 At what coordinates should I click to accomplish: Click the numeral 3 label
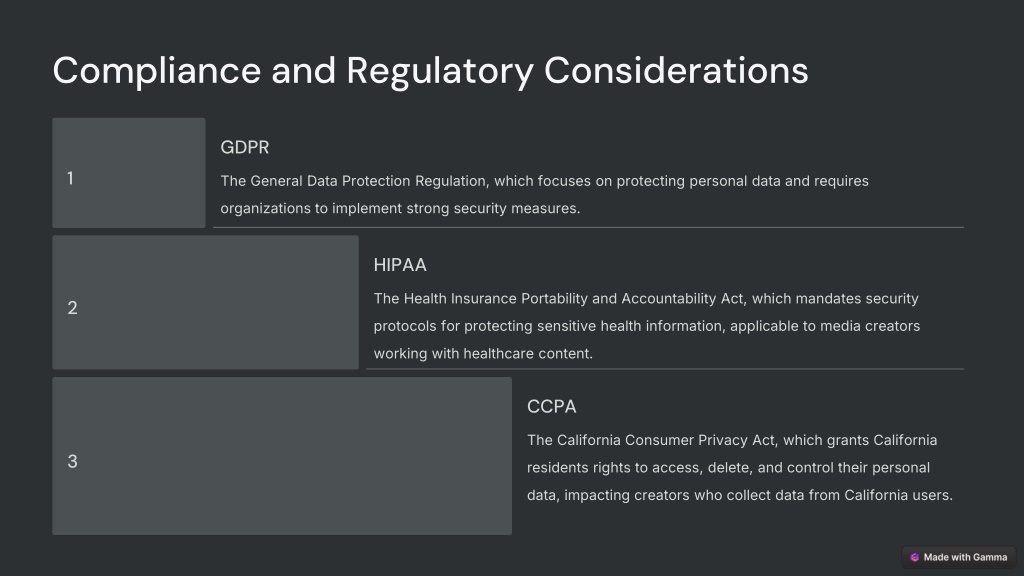click(x=72, y=461)
